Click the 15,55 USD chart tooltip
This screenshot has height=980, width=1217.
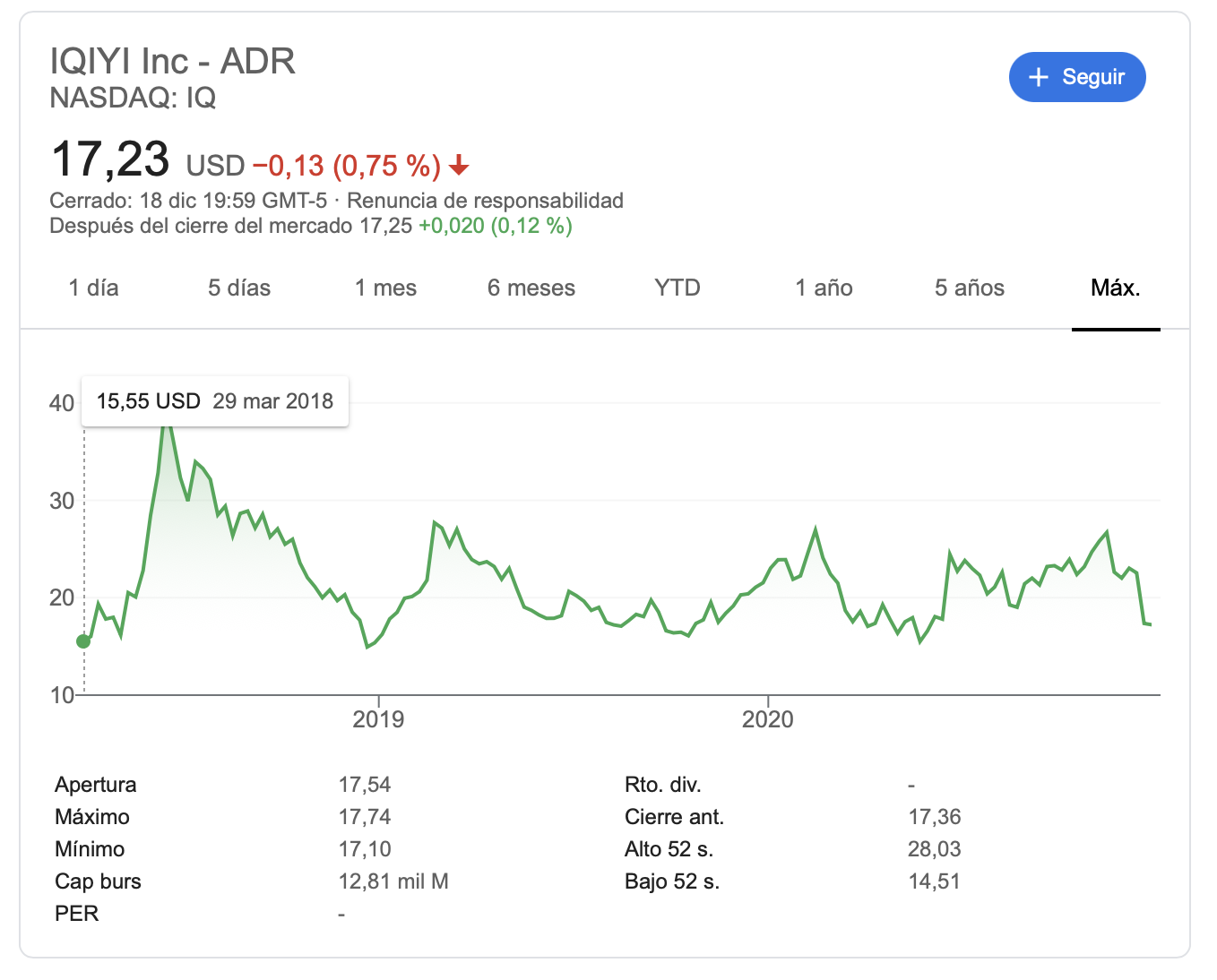pos(215,401)
